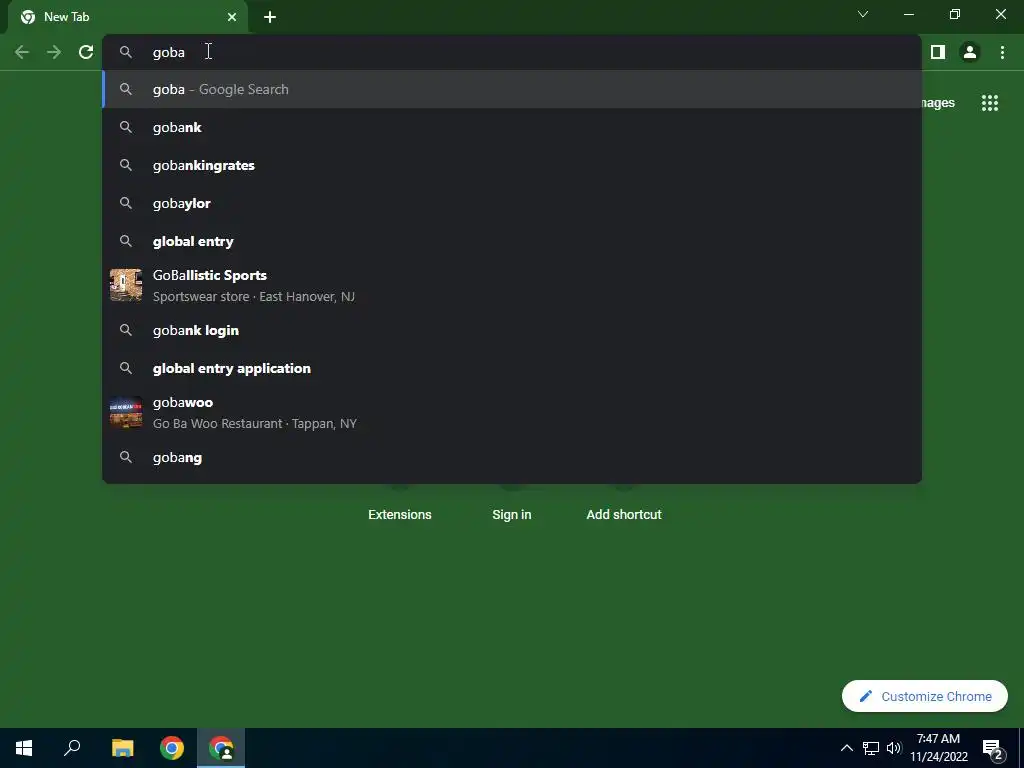
Task: Open the volume tray icon
Action: click(x=893, y=748)
